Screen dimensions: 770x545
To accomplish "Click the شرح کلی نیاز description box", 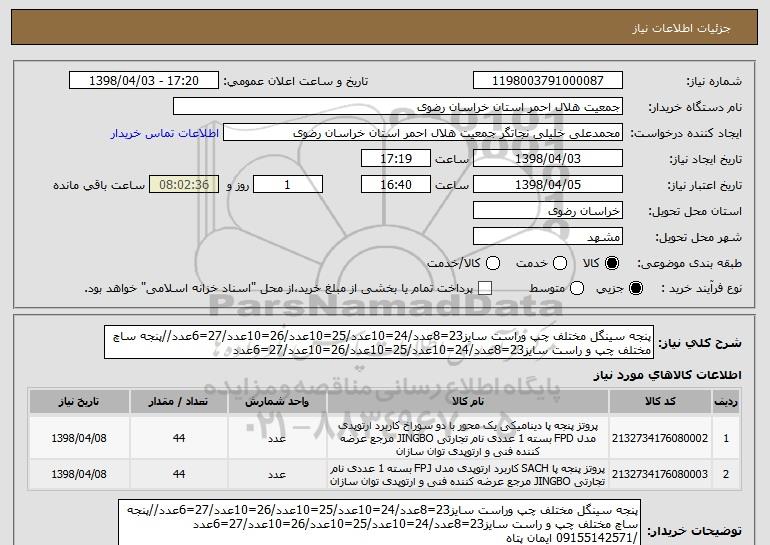I will 379,342.
